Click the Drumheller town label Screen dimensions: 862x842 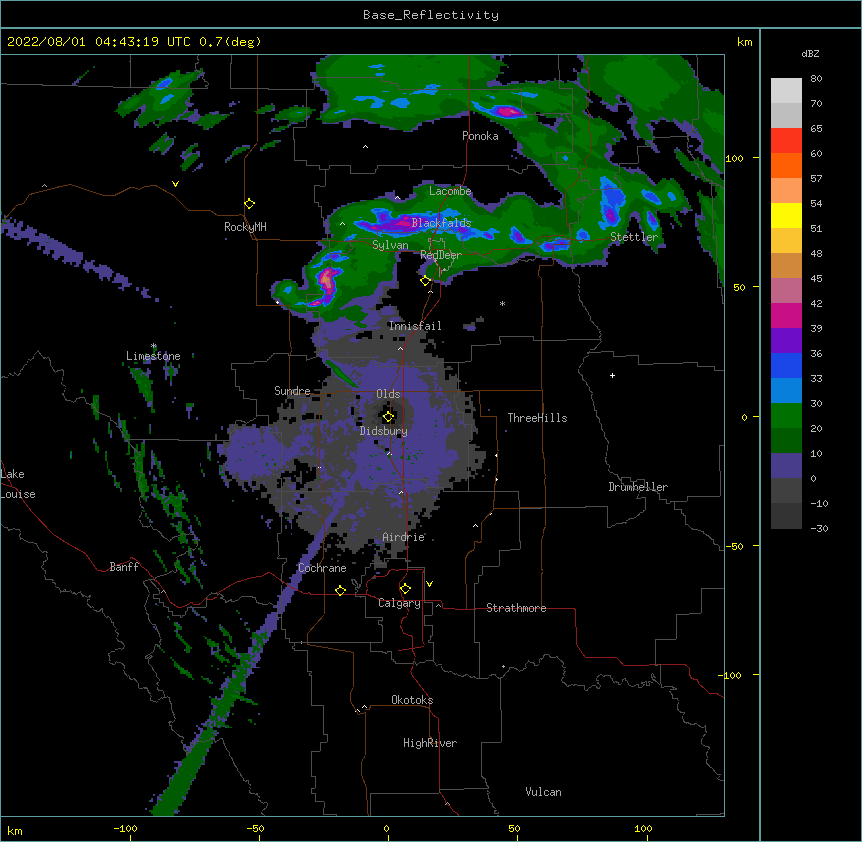(x=638, y=487)
